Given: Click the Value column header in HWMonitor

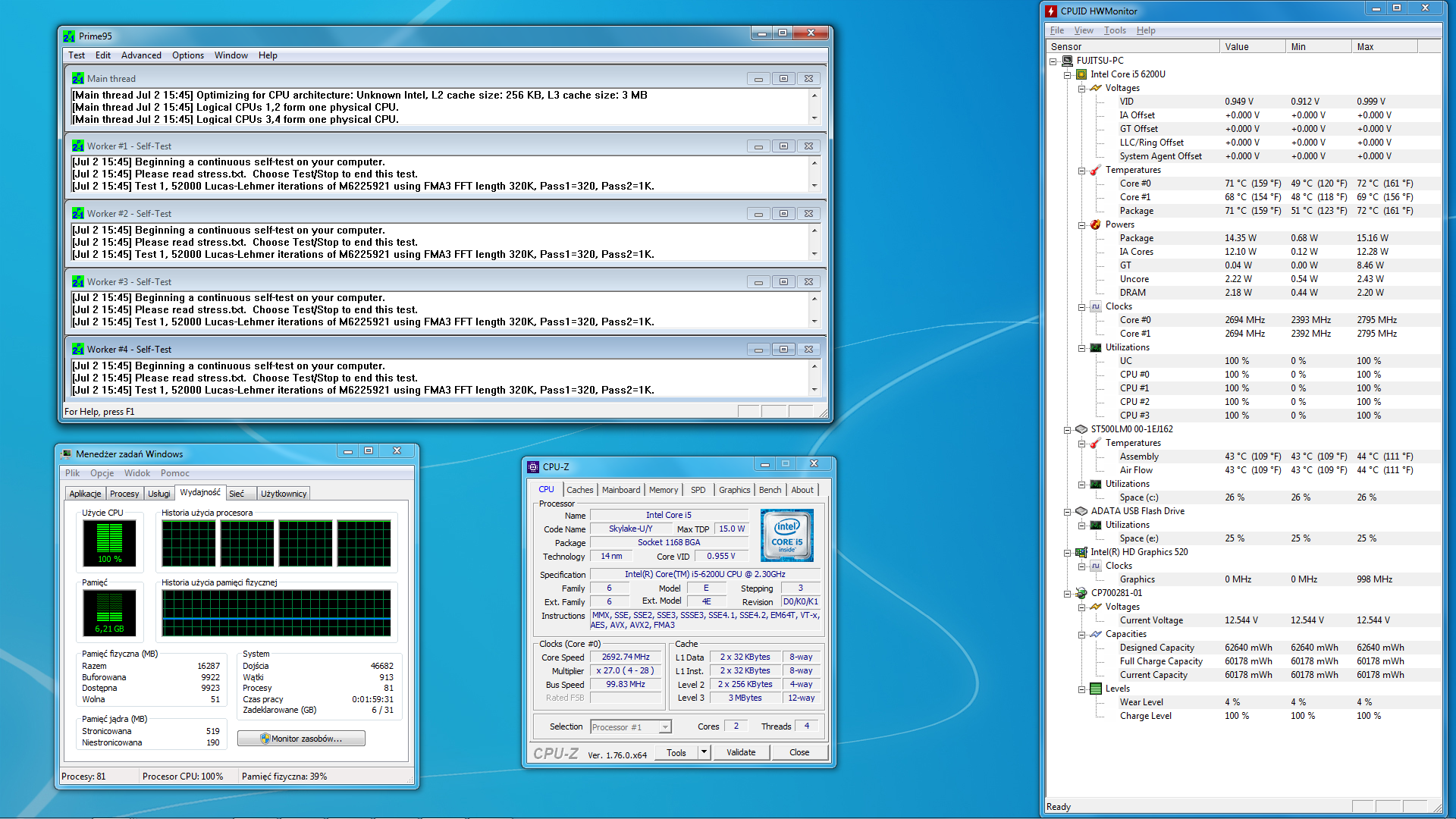Looking at the screenshot, I should click(1252, 47).
